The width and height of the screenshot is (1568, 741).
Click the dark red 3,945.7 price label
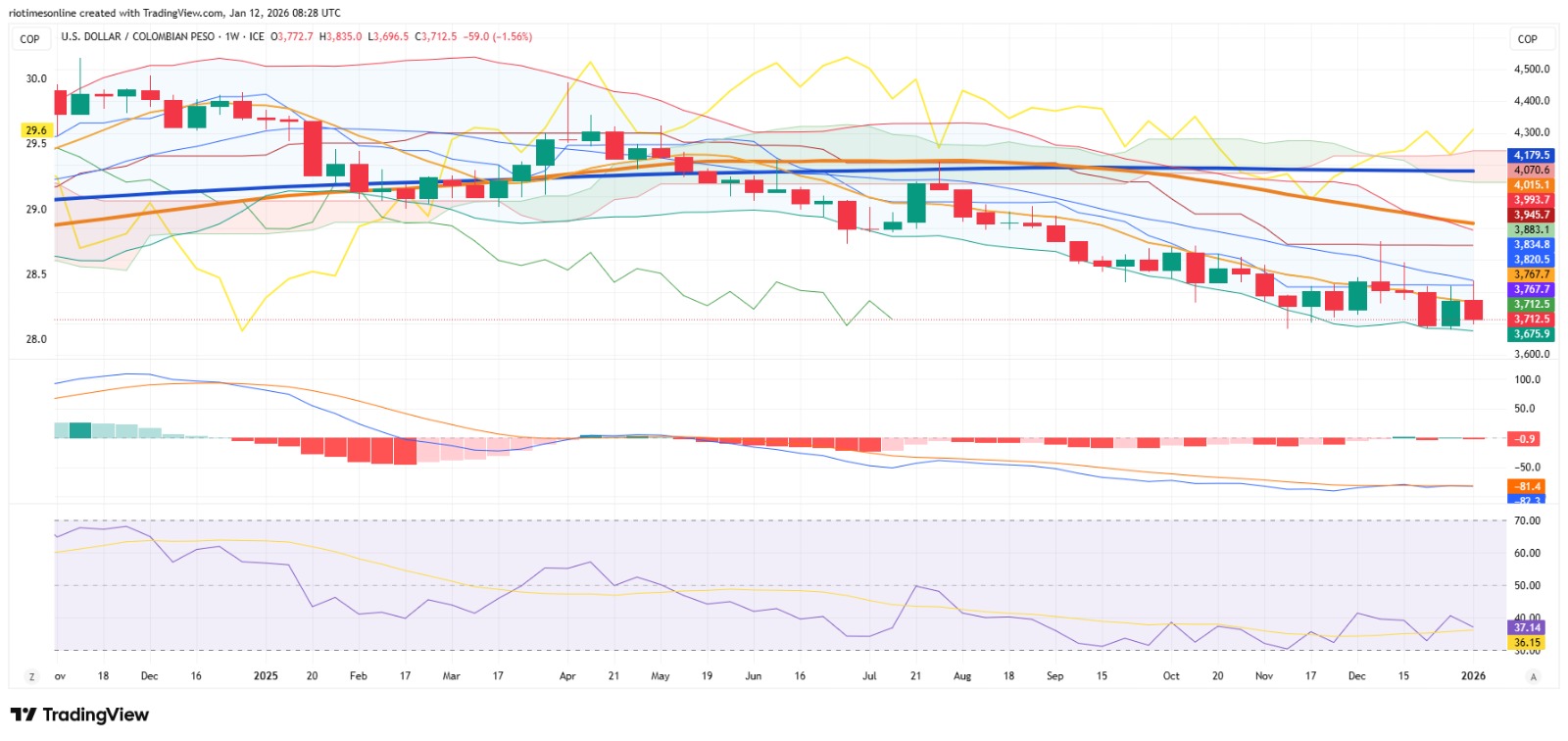pyautogui.click(x=1532, y=215)
